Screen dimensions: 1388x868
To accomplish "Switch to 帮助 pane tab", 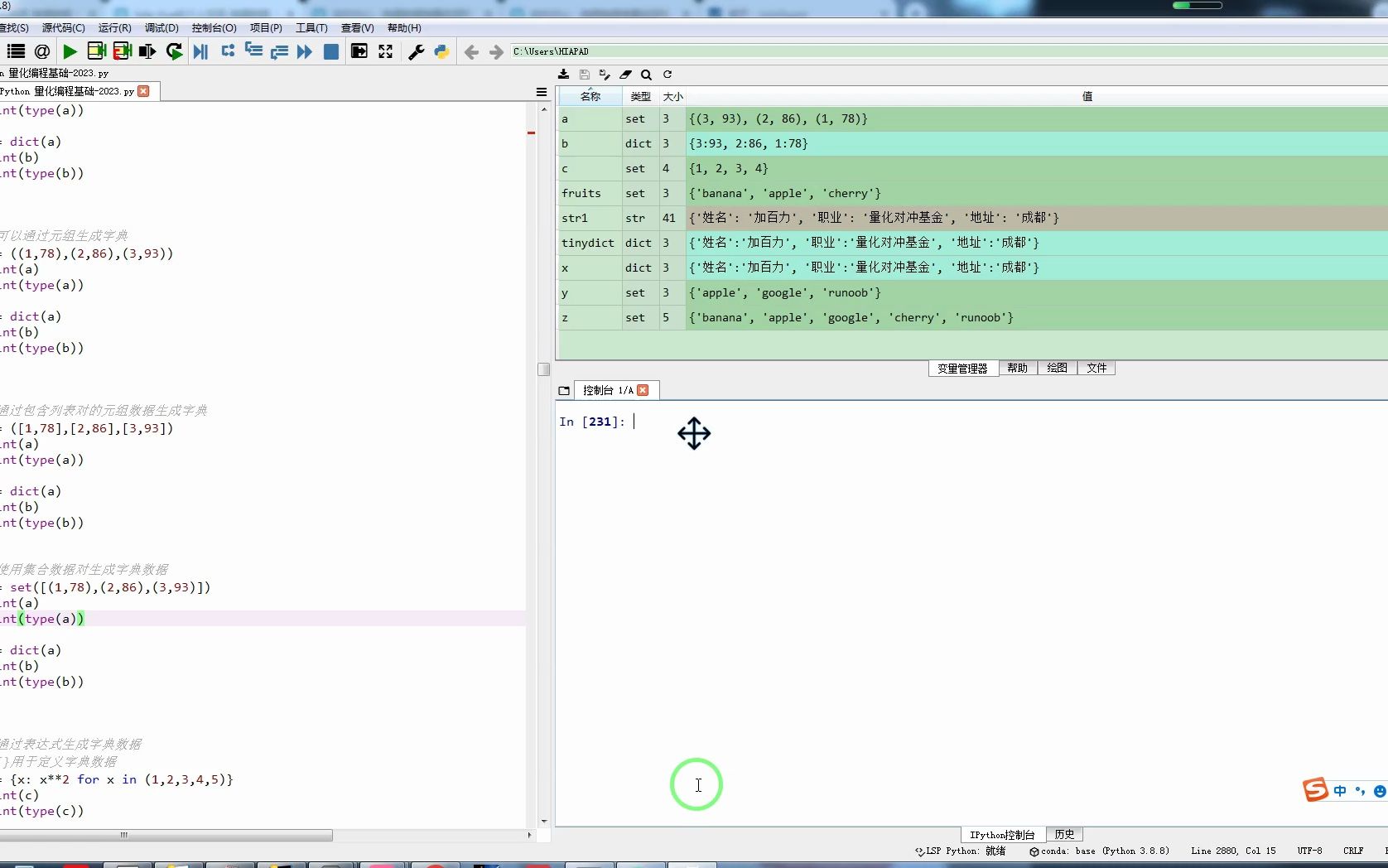I will coord(1018,369).
